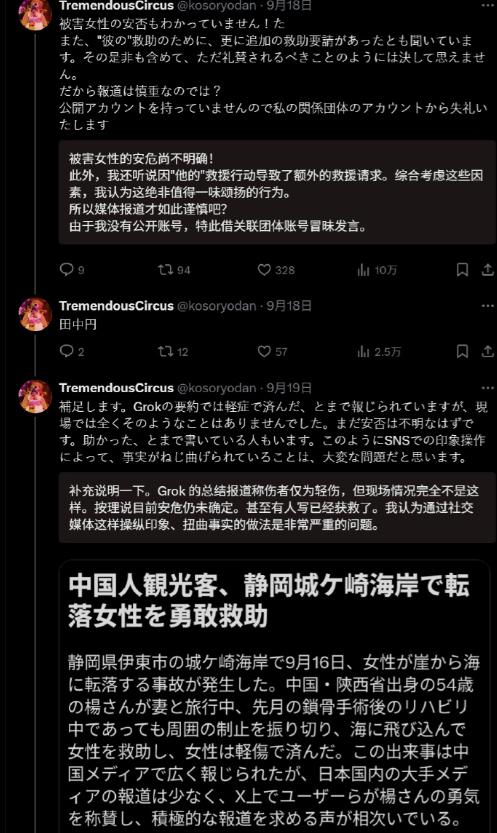Open @kosoryodan handle on the 9月19日 tweet
Screen dimensions: 497x833
tap(217, 387)
